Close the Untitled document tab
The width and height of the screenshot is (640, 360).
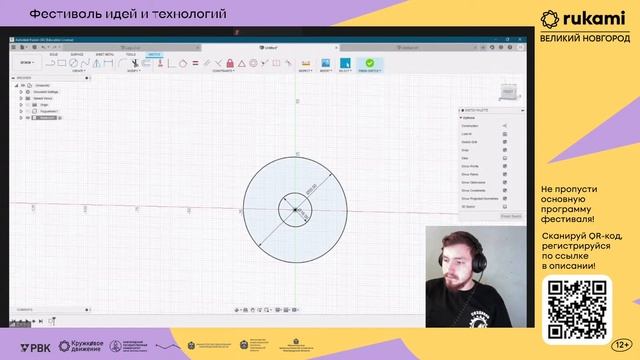click(336, 48)
